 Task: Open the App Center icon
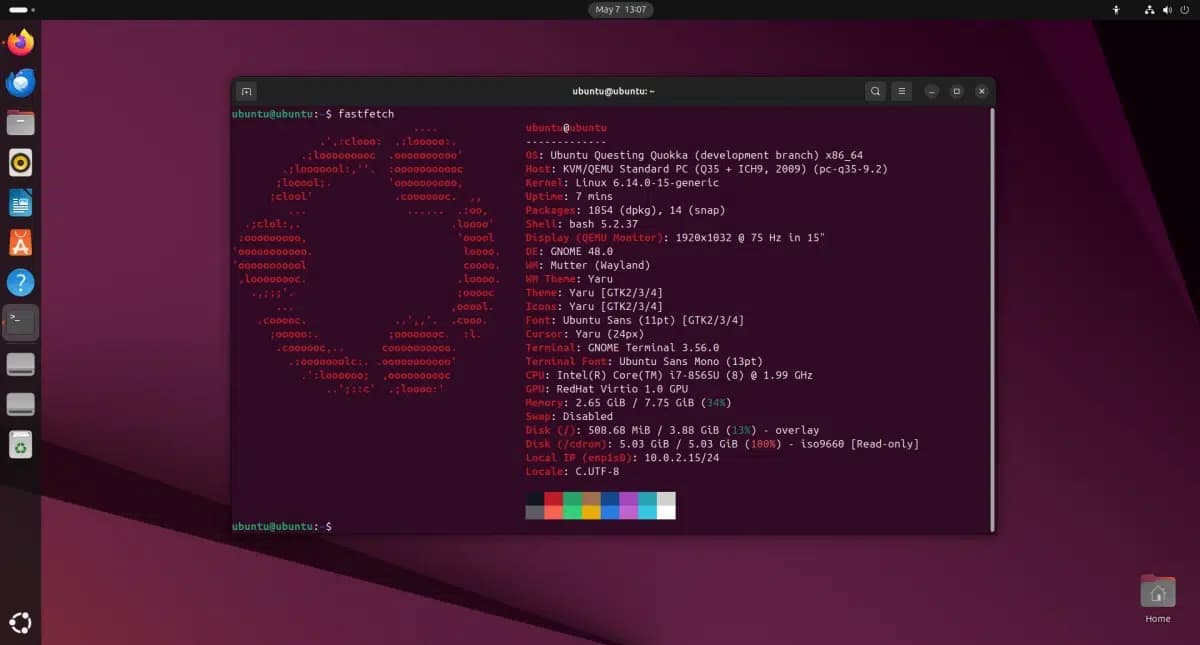(x=20, y=242)
